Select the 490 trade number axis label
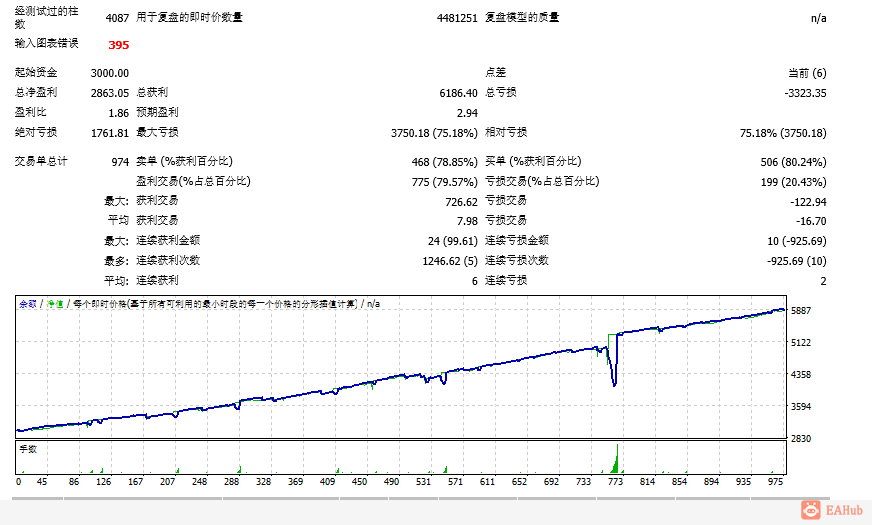Image resolution: width=872 pixels, height=525 pixels. pos(392,482)
